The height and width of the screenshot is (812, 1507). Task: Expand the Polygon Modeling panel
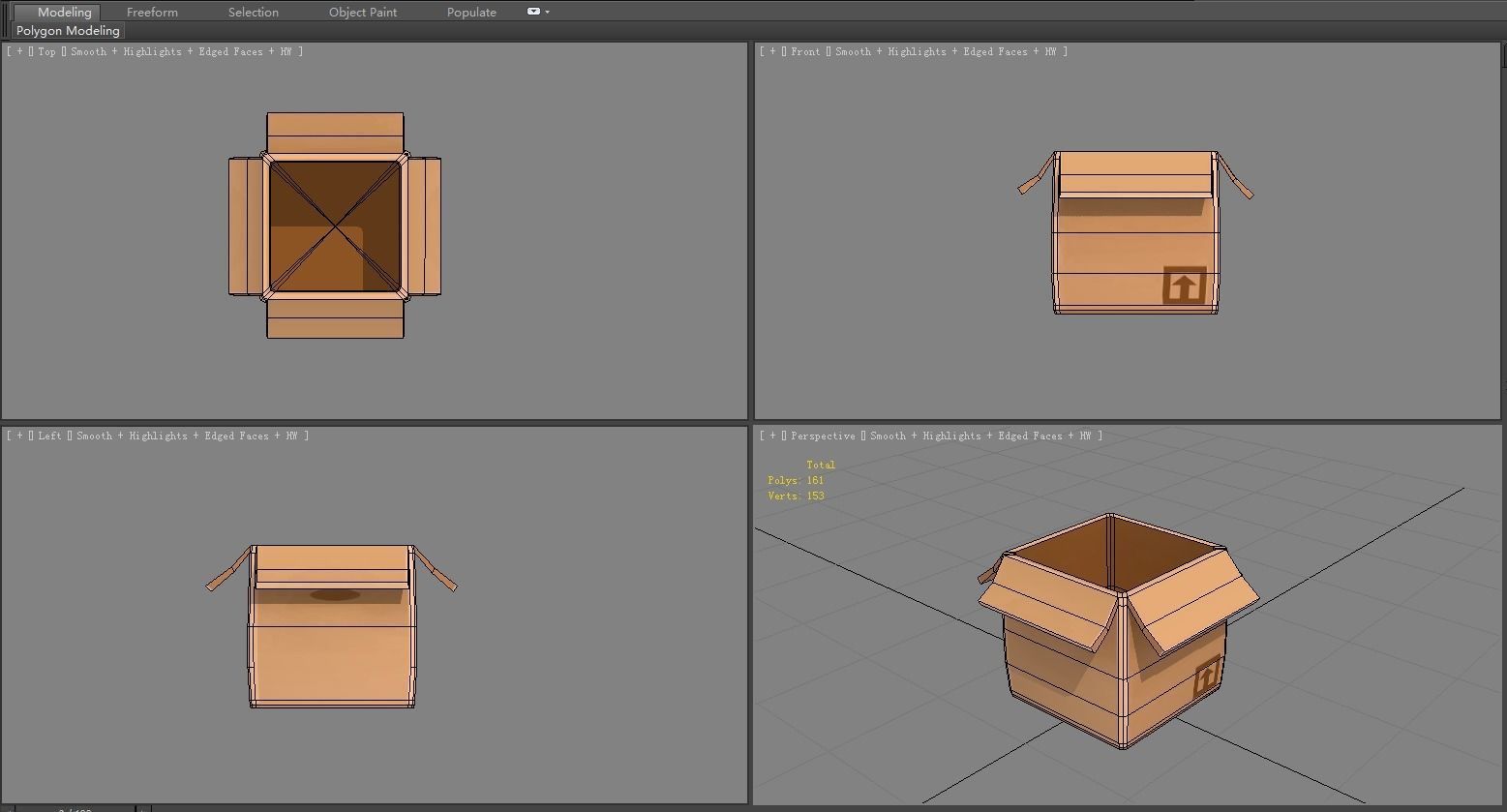68,31
